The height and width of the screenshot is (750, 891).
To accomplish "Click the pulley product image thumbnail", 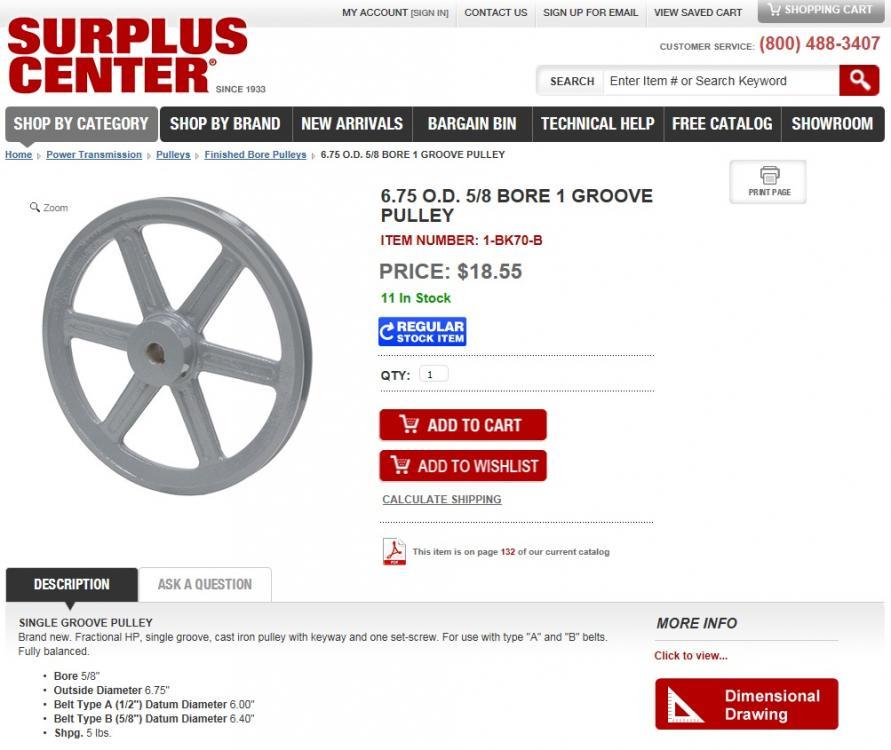I will click(x=177, y=346).
